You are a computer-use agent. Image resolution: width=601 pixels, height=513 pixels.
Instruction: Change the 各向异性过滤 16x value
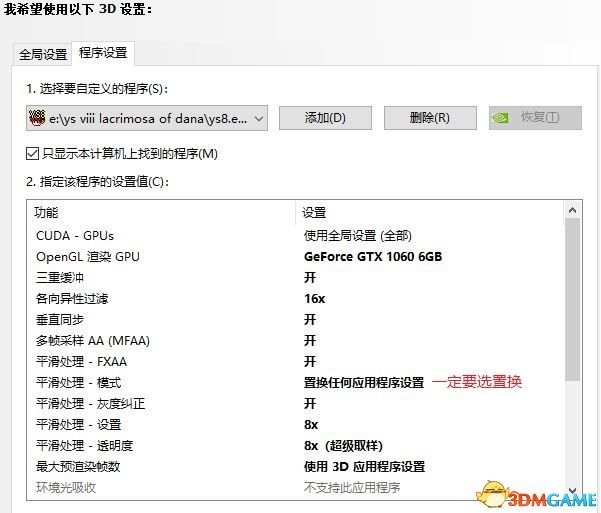(314, 298)
